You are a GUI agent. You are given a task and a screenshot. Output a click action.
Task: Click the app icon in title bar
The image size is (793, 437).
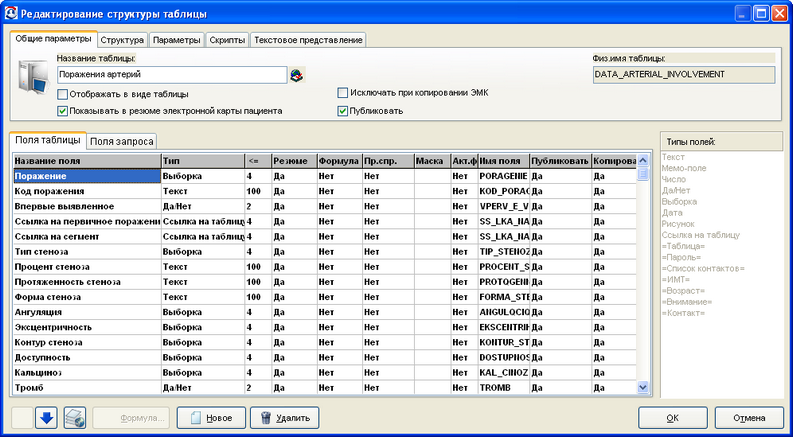(x=11, y=14)
